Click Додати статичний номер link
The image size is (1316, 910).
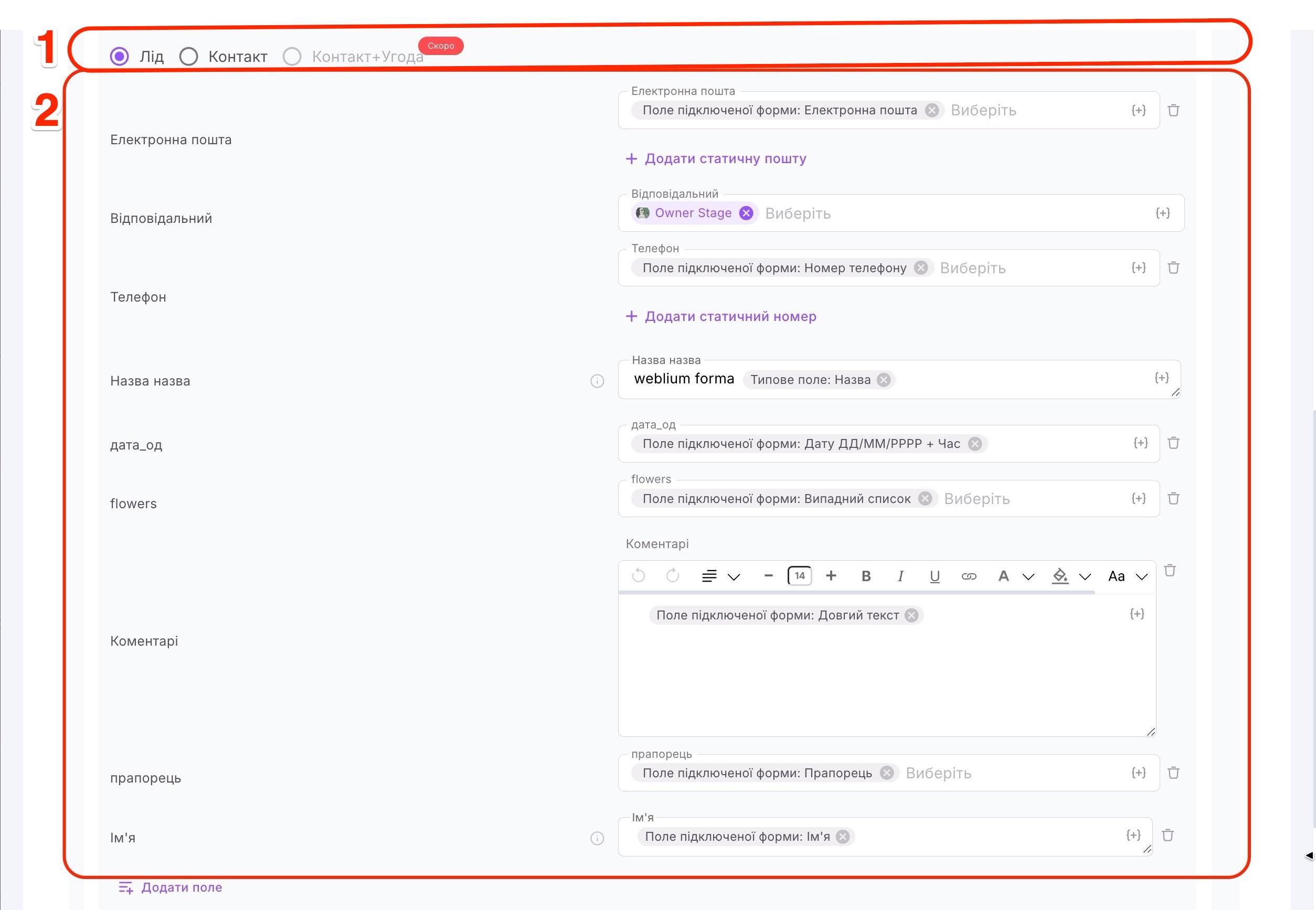pos(721,316)
